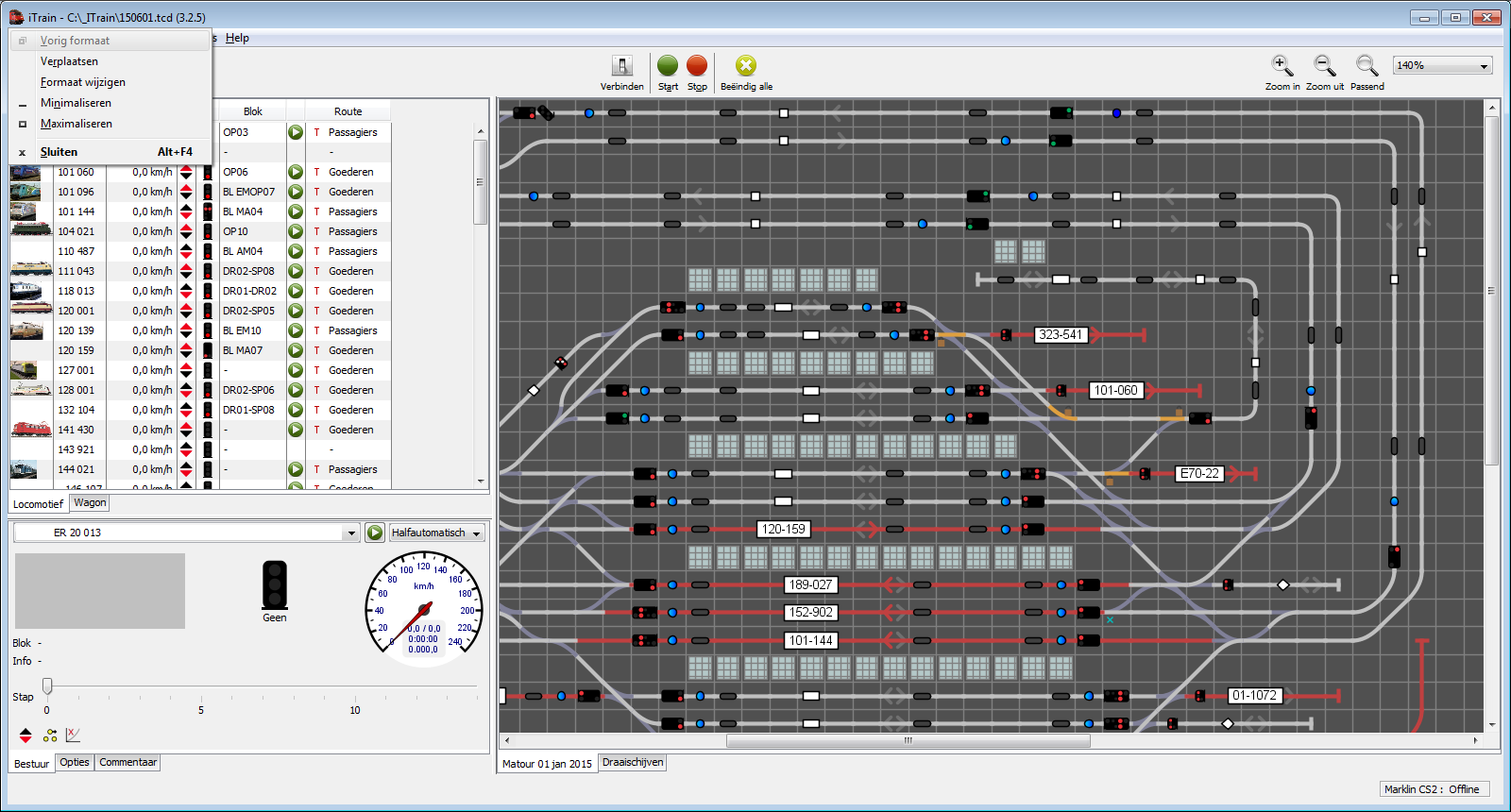Click locomotive thumbnail for 141 430

click(x=31, y=430)
